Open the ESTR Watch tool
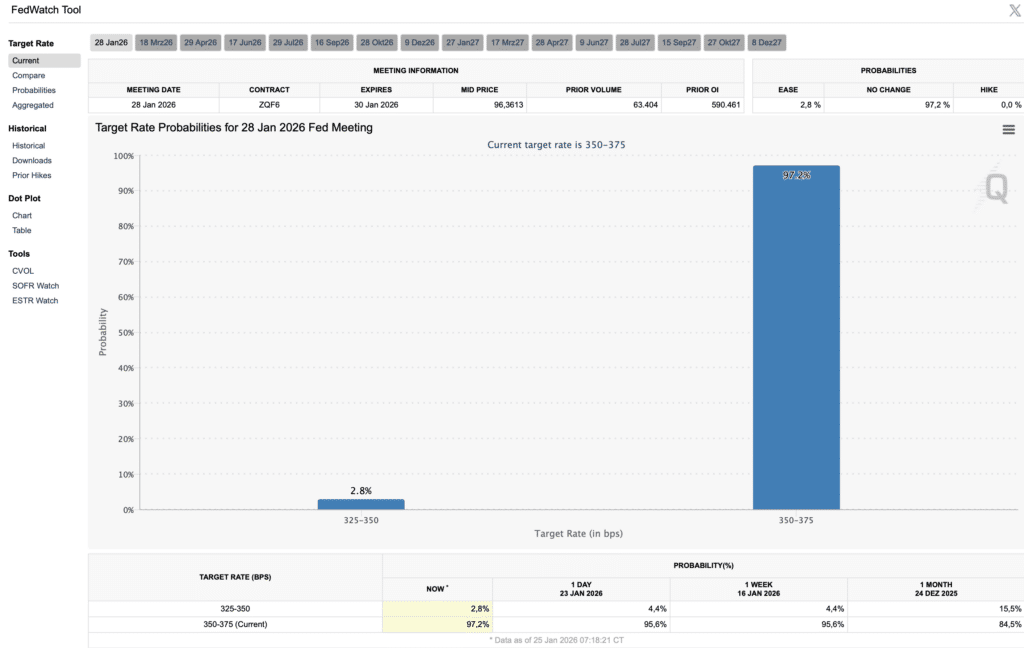Screen dimensions: 1024x648 coord(35,301)
